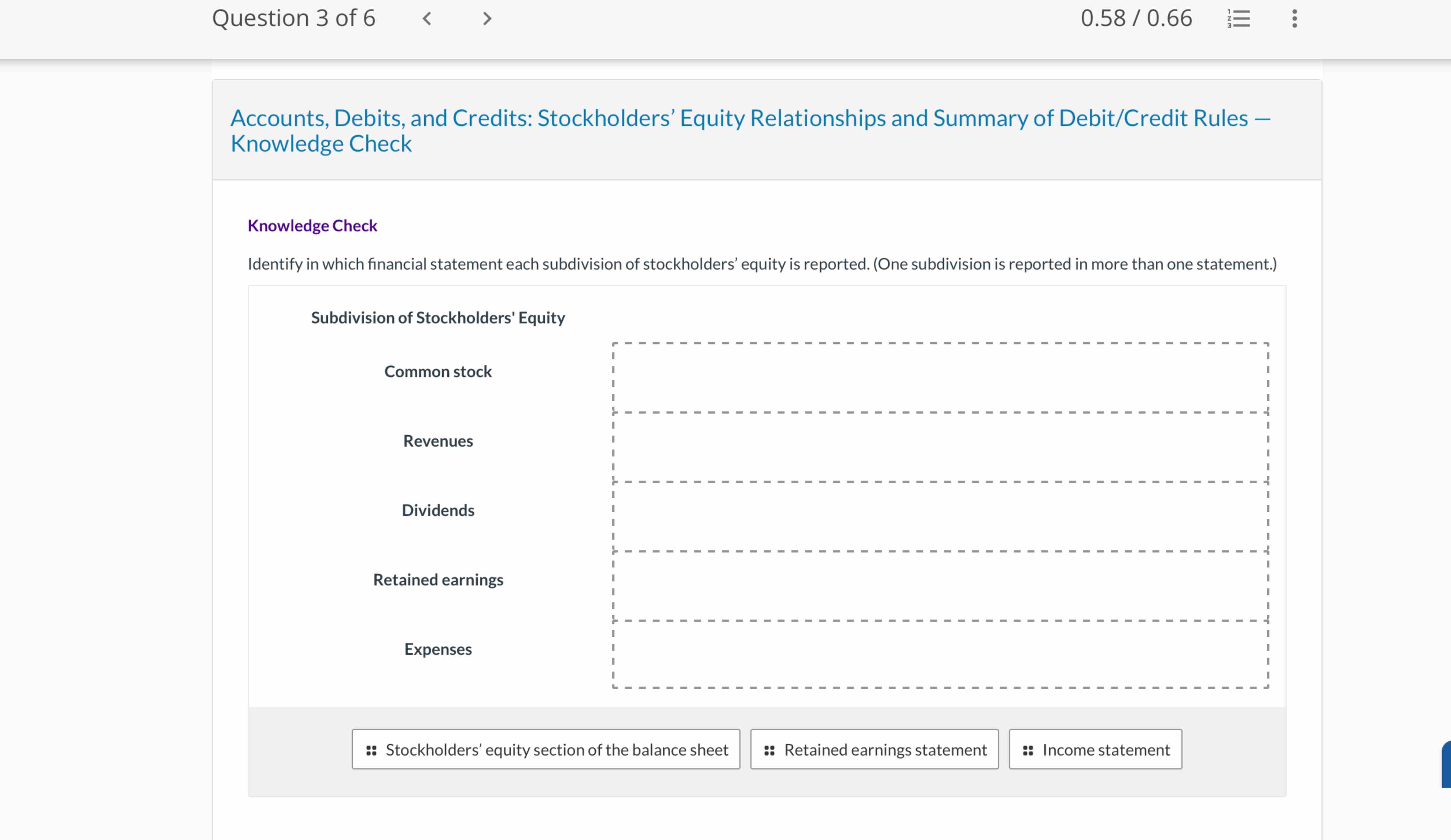Select the Retained earnings statement chip
Viewport: 1451px width, 840px height.
(874, 750)
